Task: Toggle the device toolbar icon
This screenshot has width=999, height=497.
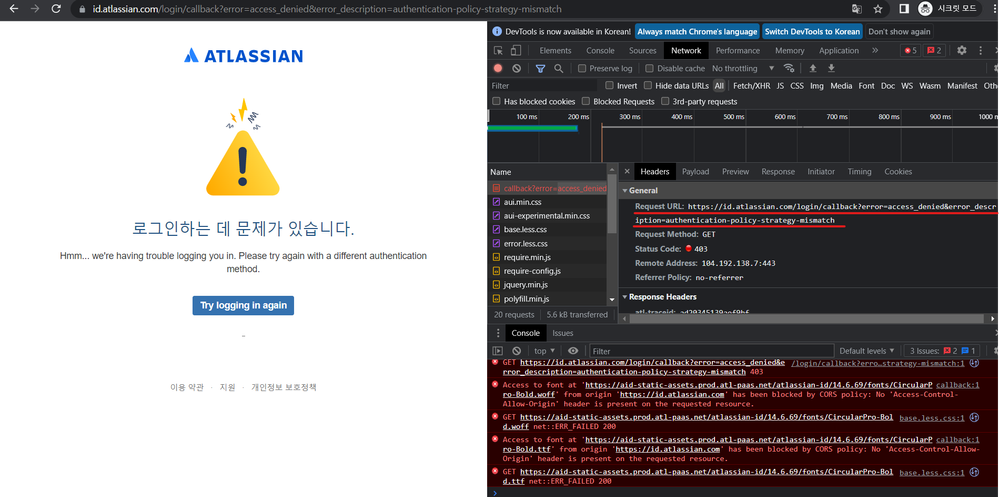Action: [516, 50]
